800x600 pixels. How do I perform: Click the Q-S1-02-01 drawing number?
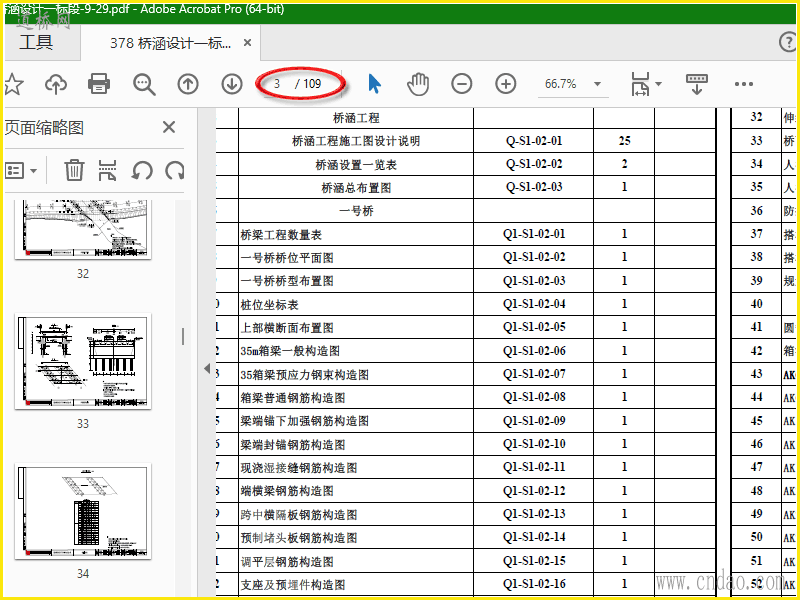tap(534, 140)
